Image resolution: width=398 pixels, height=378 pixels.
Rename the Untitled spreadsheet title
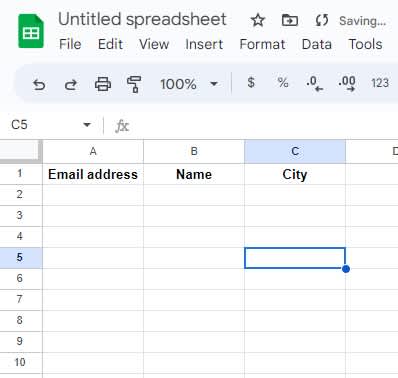pyautogui.click(x=142, y=19)
